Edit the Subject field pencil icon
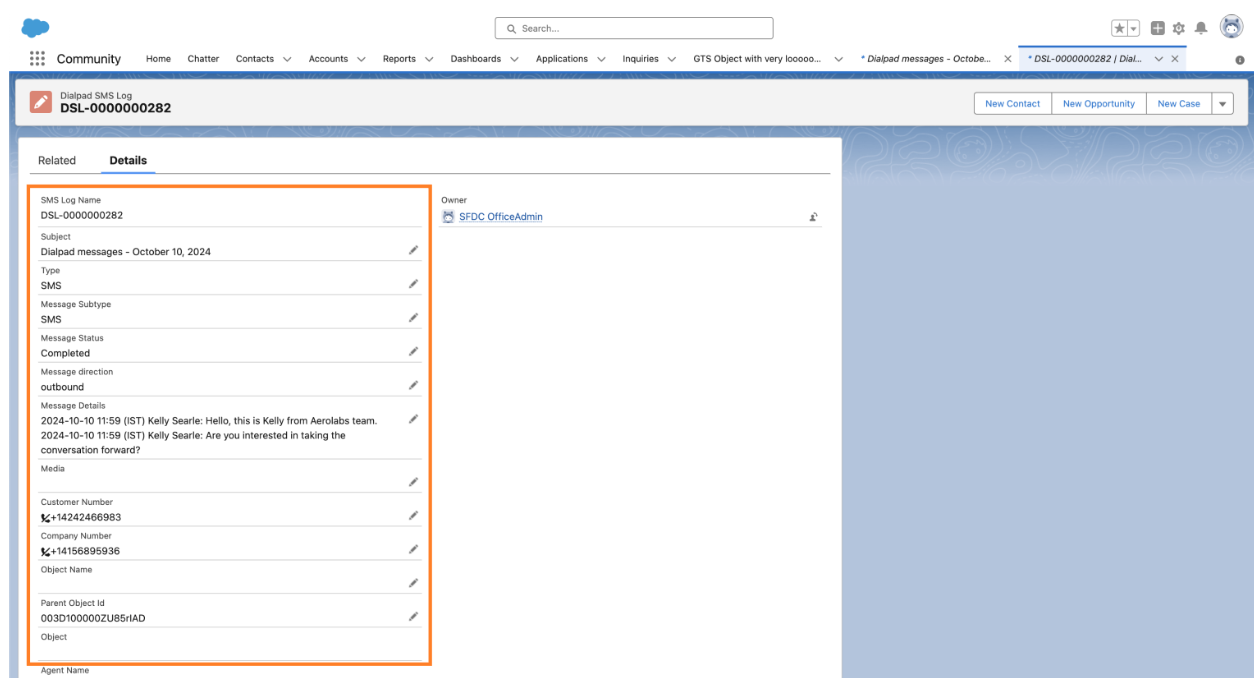1254x679 pixels. tap(413, 250)
